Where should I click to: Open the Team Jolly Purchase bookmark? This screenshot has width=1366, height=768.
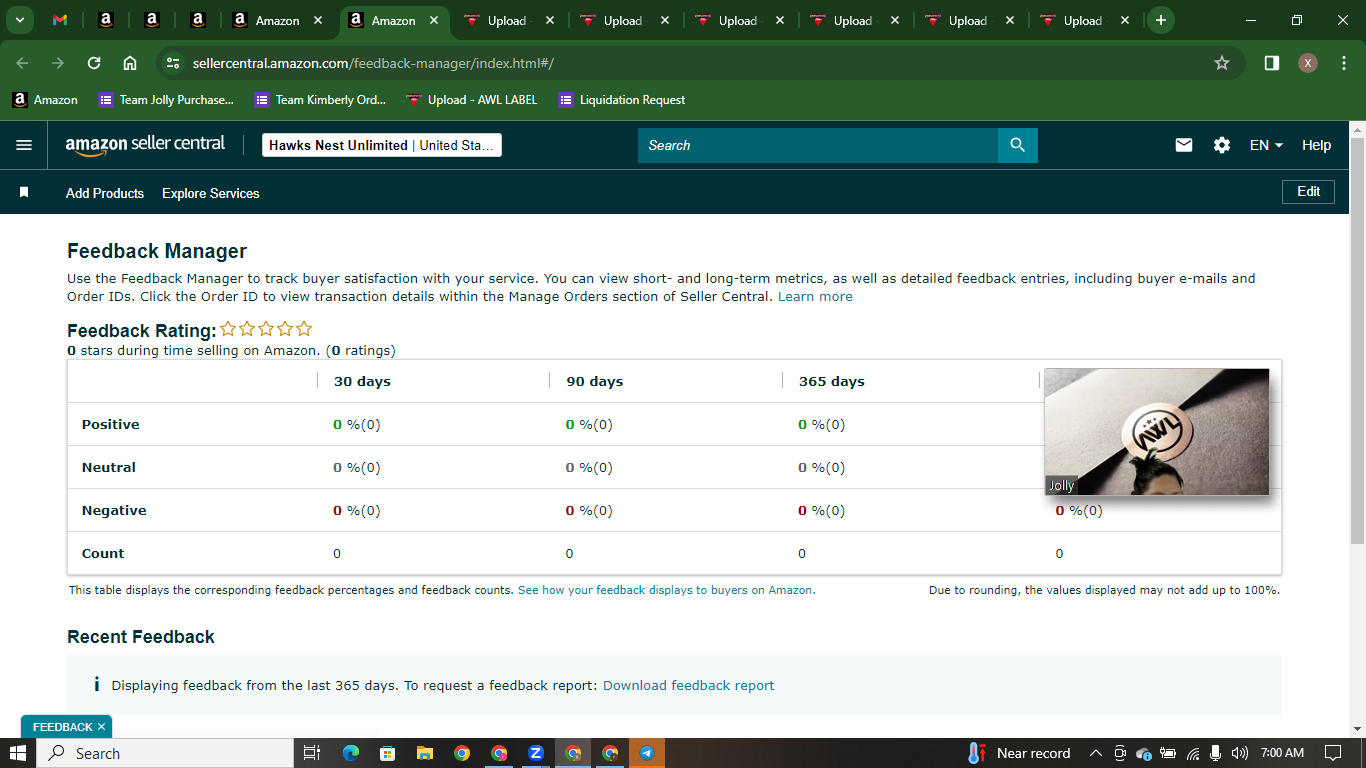tap(166, 100)
